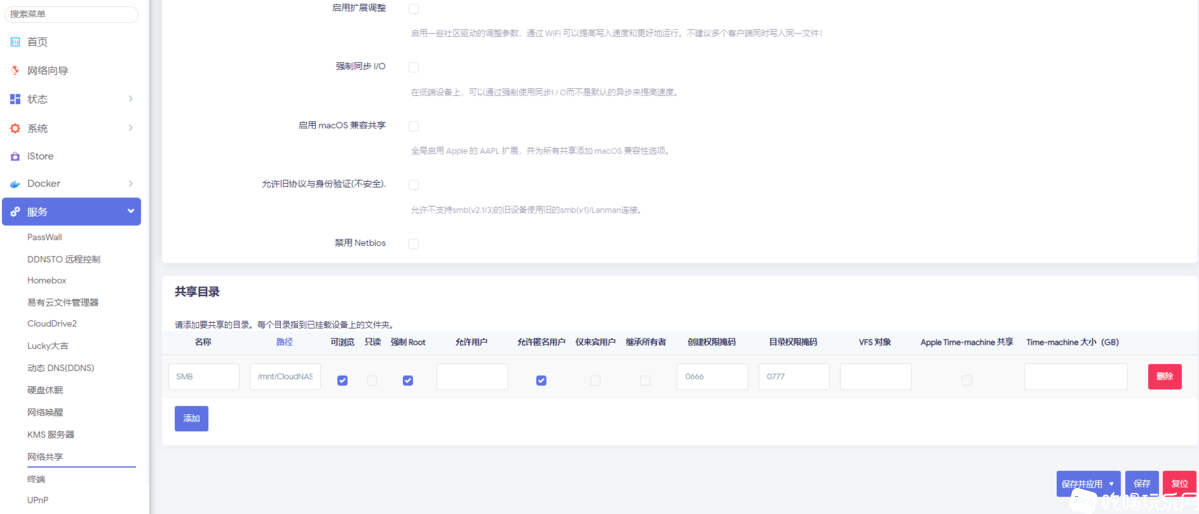This screenshot has width=1199, height=514.
Task: Check Apple Time-machine 共享 for SMB share
Action: [967, 380]
